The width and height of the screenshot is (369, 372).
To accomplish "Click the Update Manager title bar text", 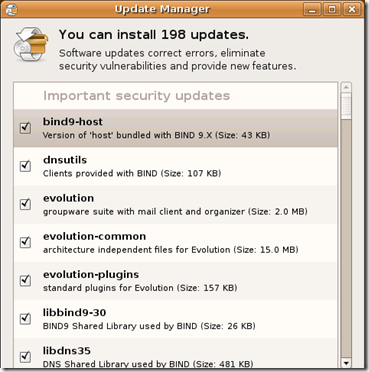I will (x=162, y=9).
